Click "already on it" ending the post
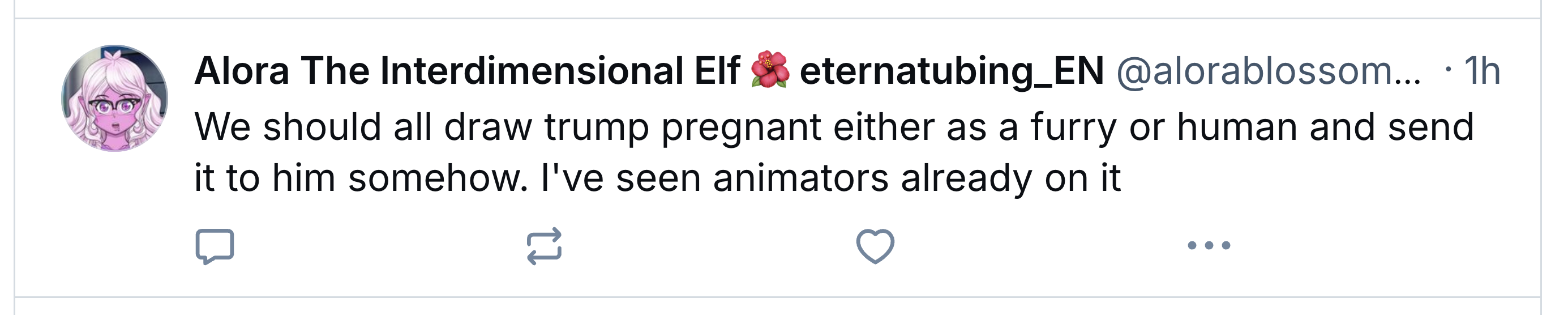1568x315 pixels. point(1010,178)
